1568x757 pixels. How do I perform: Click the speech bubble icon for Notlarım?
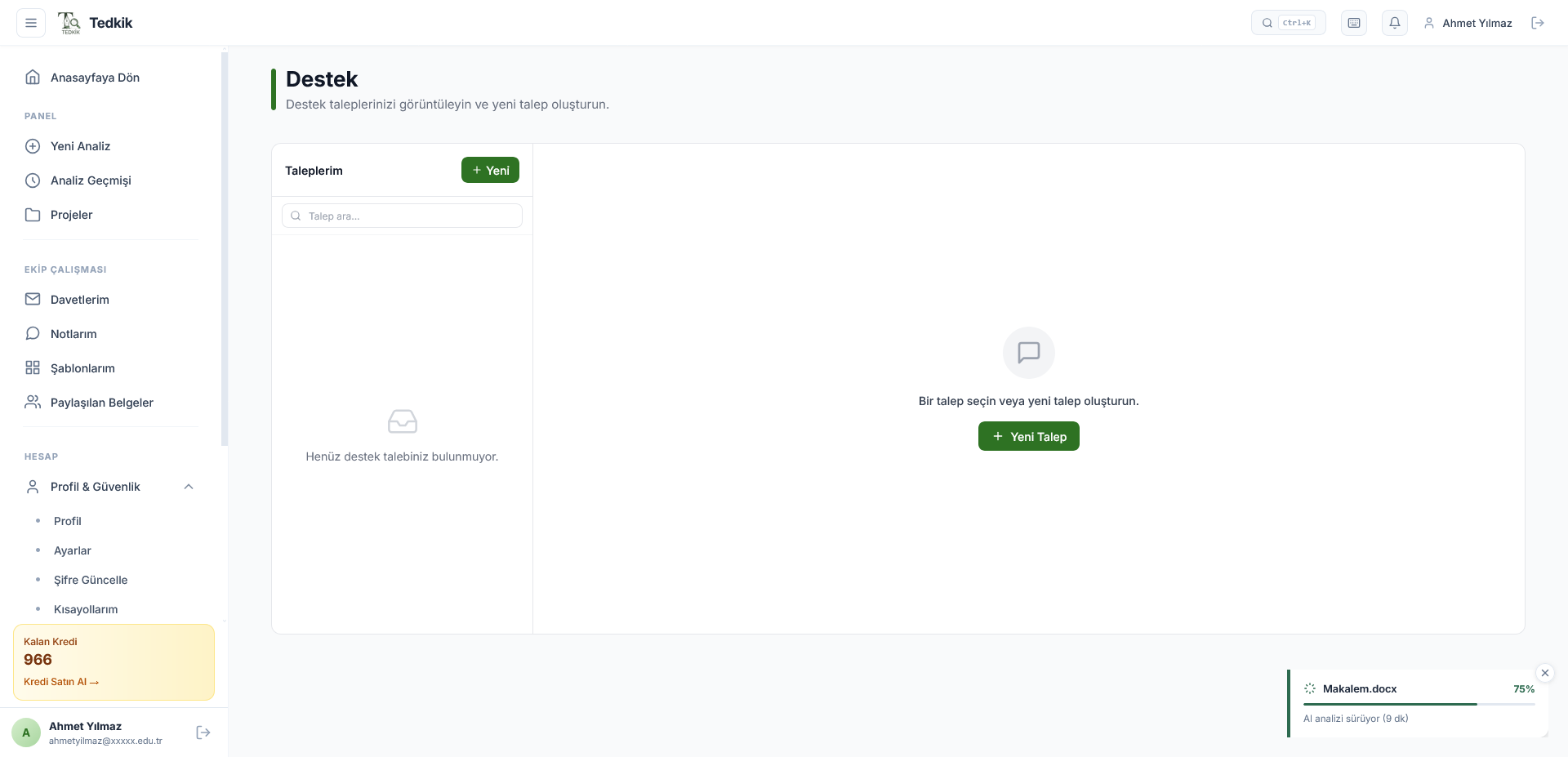(33, 334)
